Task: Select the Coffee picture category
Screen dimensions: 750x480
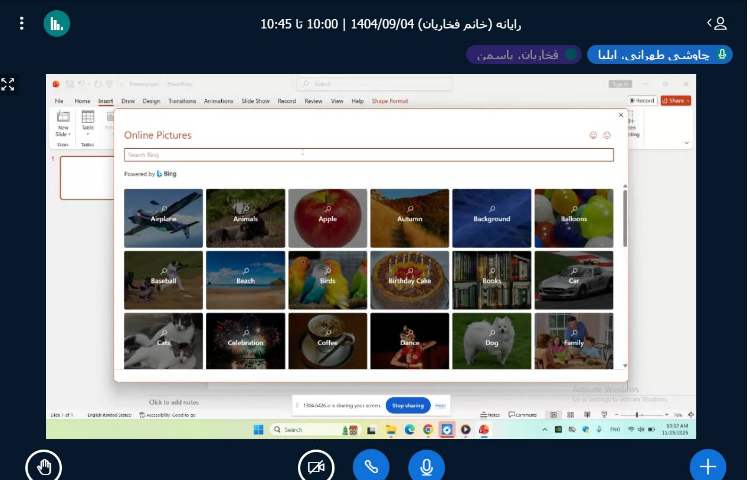Action: (328, 341)
